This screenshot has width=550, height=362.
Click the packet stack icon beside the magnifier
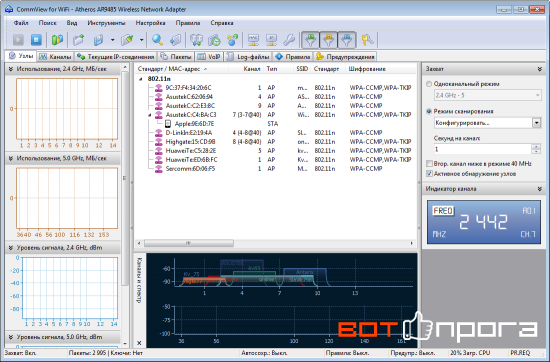pyautogui.click(x=175, y=40)
